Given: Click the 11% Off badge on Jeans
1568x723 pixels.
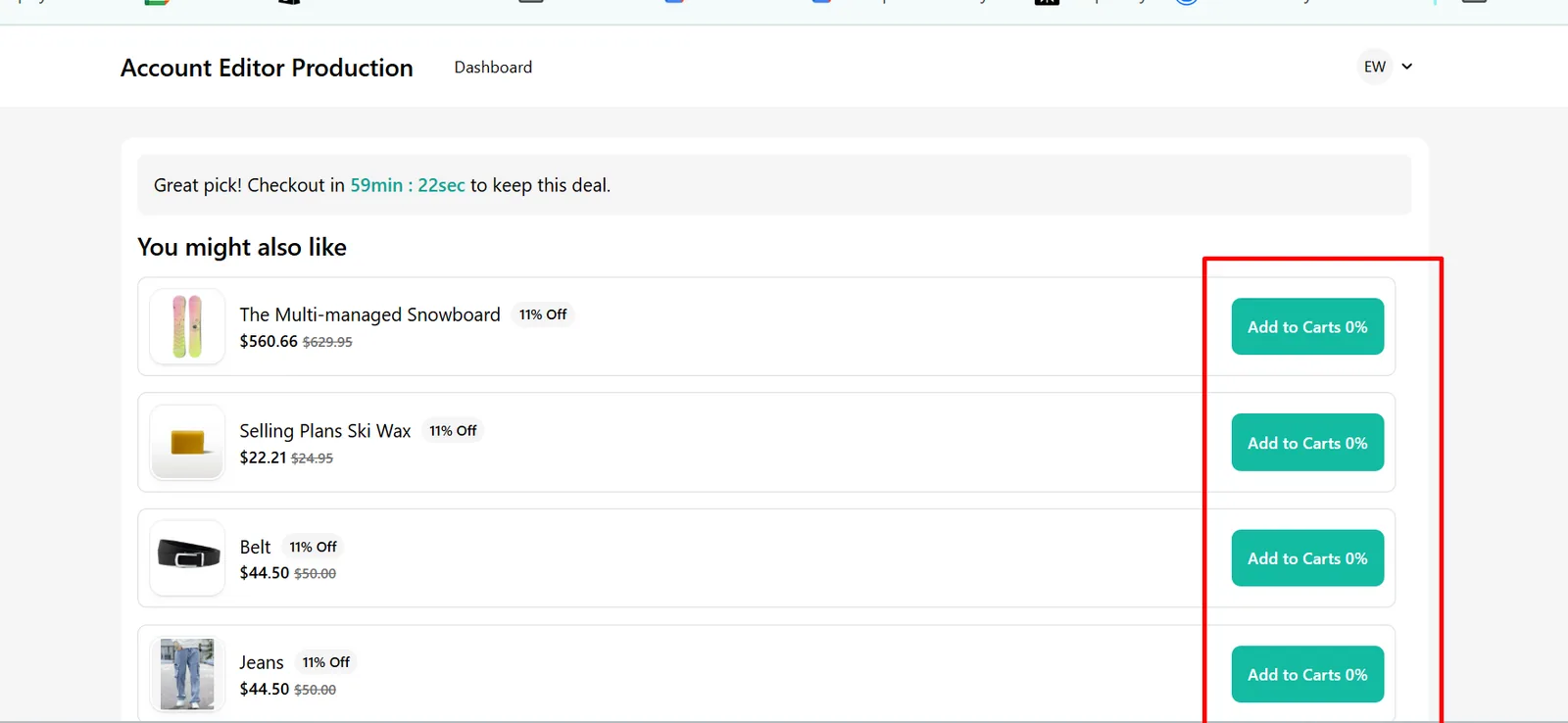Looking at the screenshot, I should (x=325, y=662).
